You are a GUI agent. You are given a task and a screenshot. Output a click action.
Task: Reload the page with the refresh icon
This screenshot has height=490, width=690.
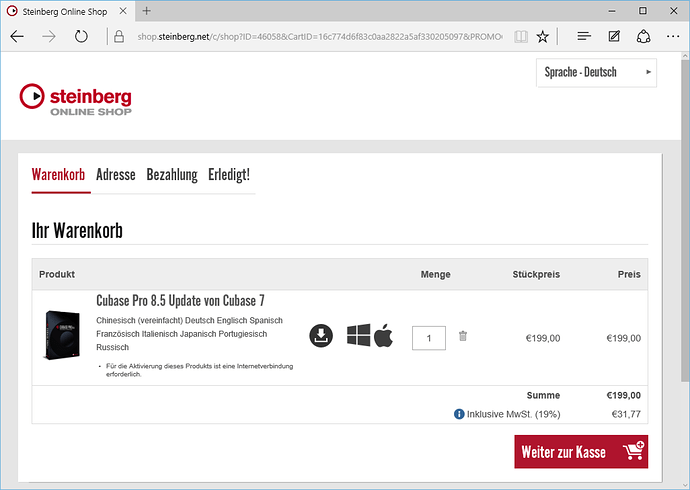(x=81, y=37)
